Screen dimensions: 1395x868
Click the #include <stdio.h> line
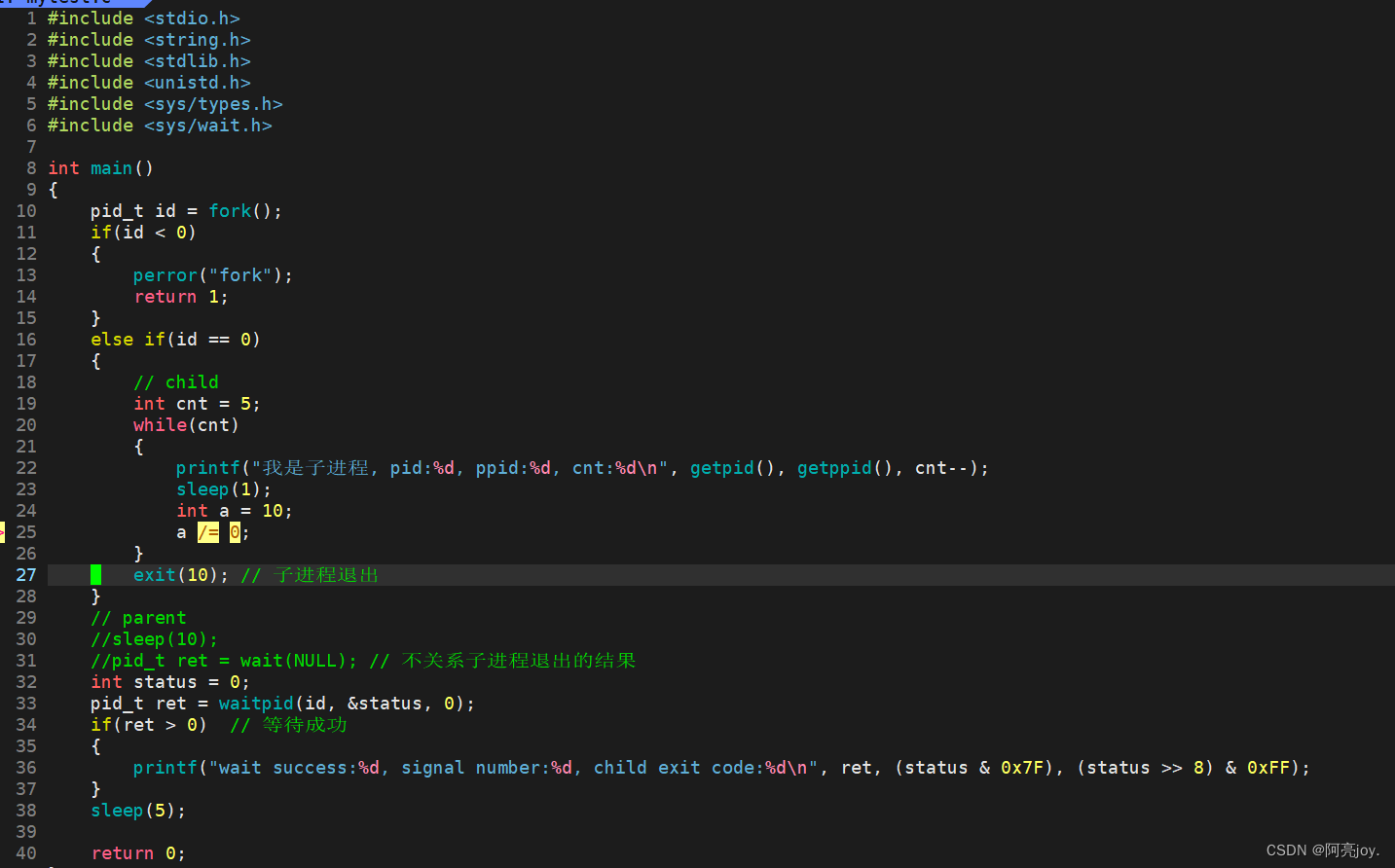(x=144, y=18)
